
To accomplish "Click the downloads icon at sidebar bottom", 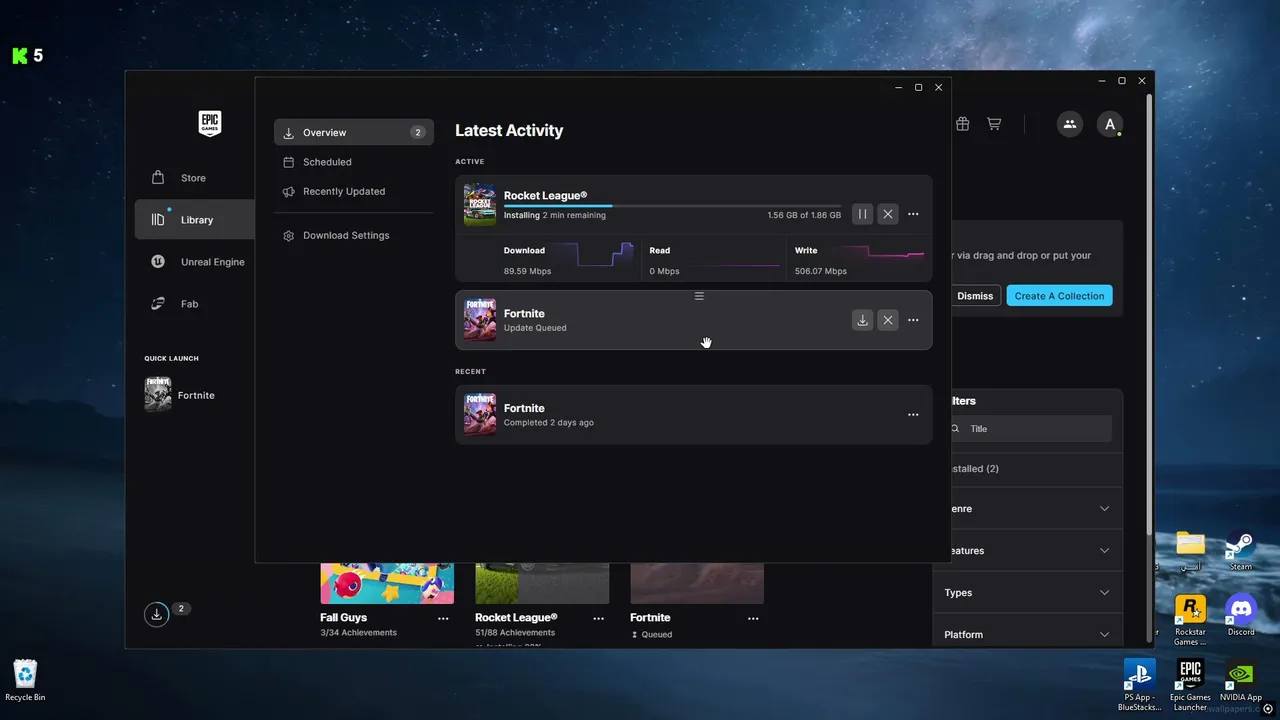I will [x=157, y=614].
